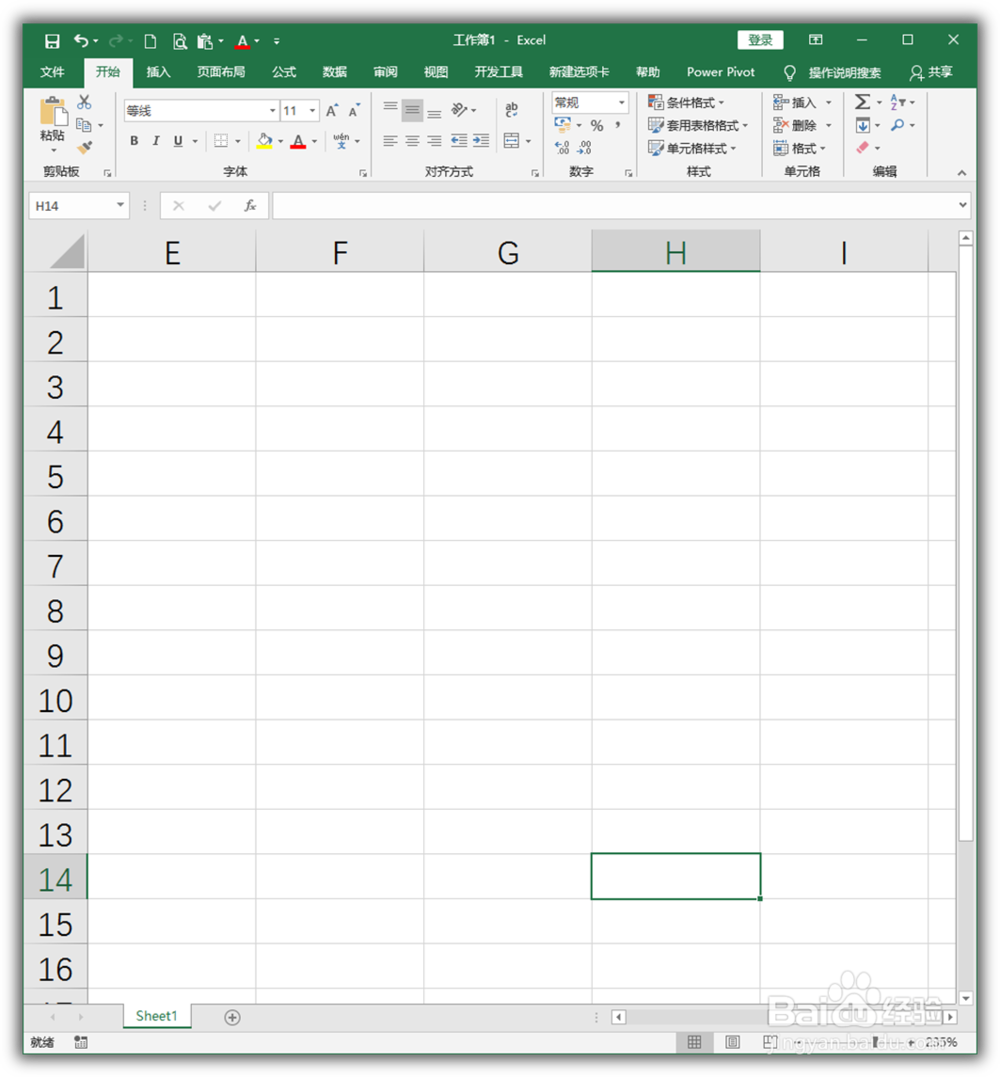Expand the number format dropdown showing 常规

(x=622, y=103)
